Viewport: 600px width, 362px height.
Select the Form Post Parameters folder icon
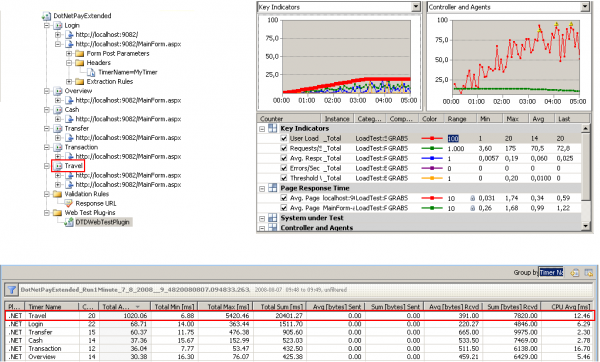80,54
